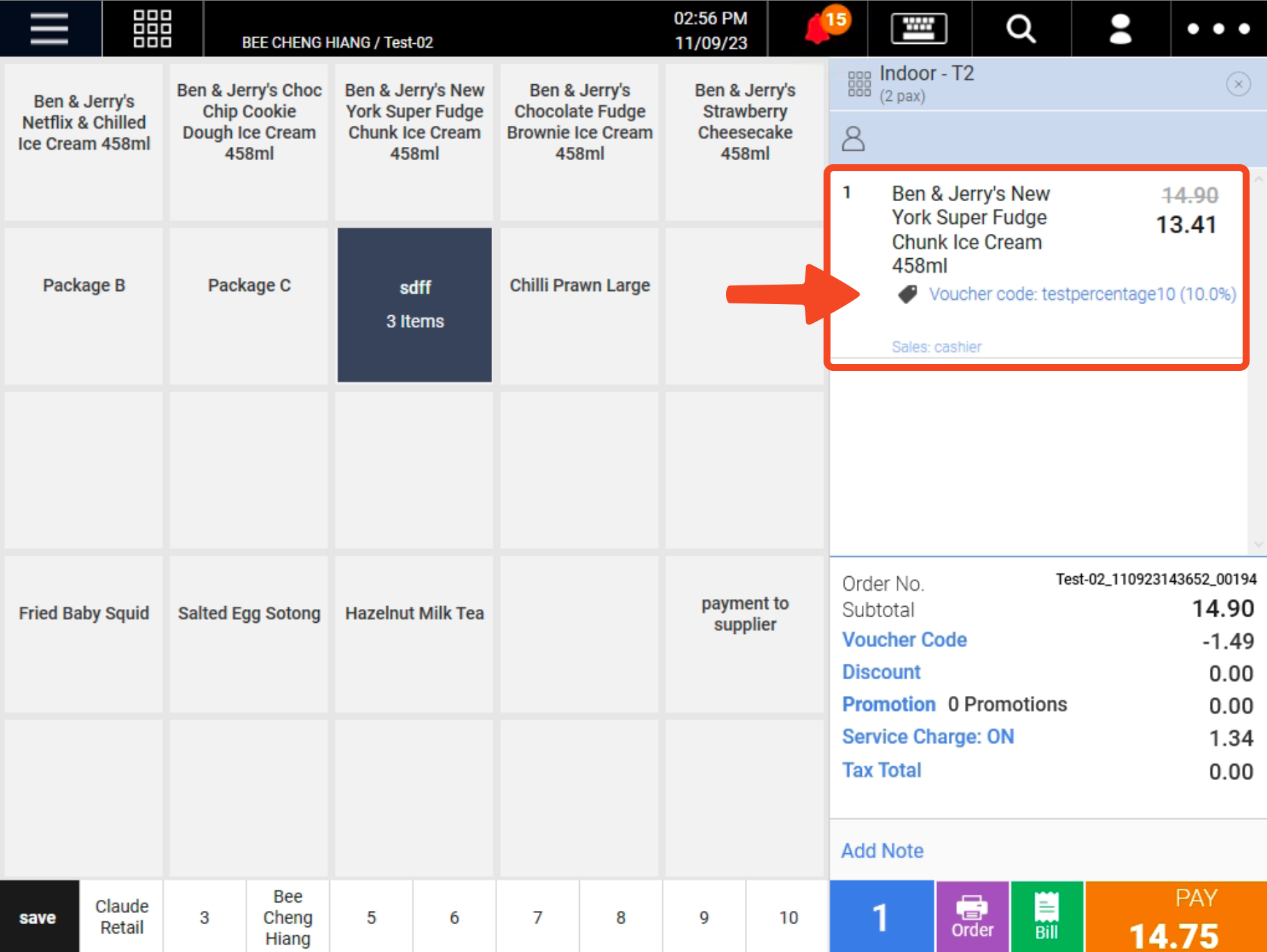Open the Promotion link
The width and height of the screenshot is (1267, 952).
(x=889, y=704)
